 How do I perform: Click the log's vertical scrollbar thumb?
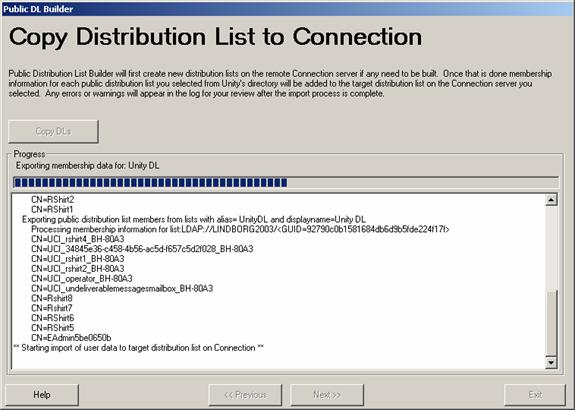pyautogui.click(x=551, y=323)
